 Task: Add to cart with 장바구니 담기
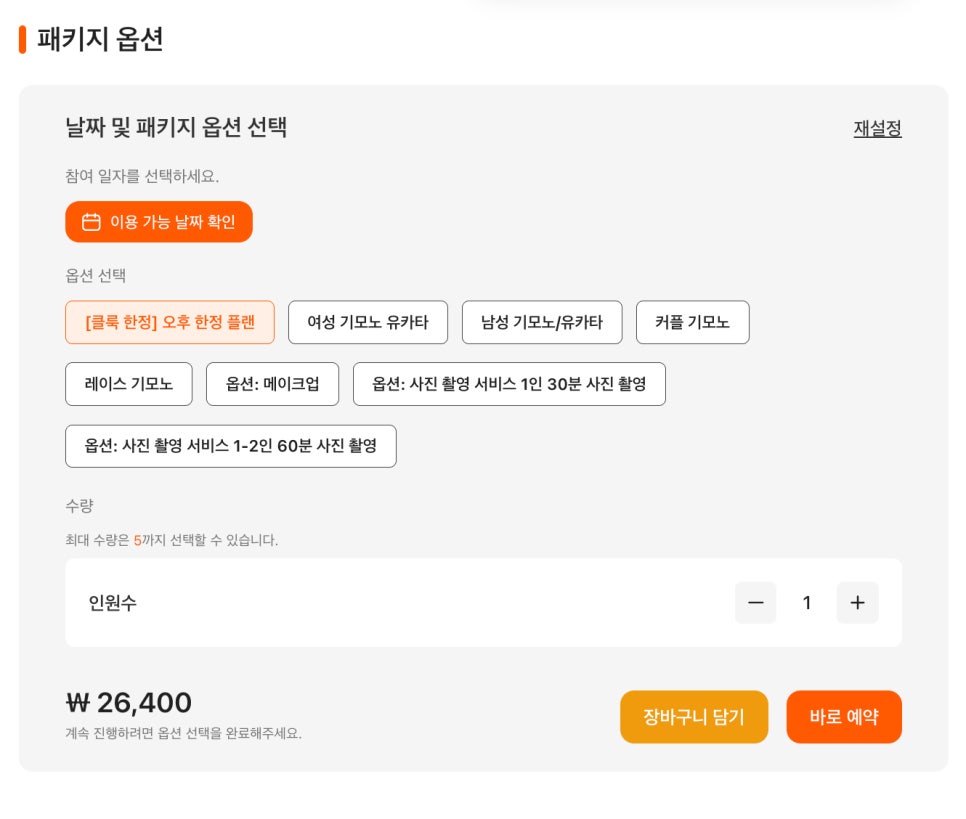coord(694,717)
